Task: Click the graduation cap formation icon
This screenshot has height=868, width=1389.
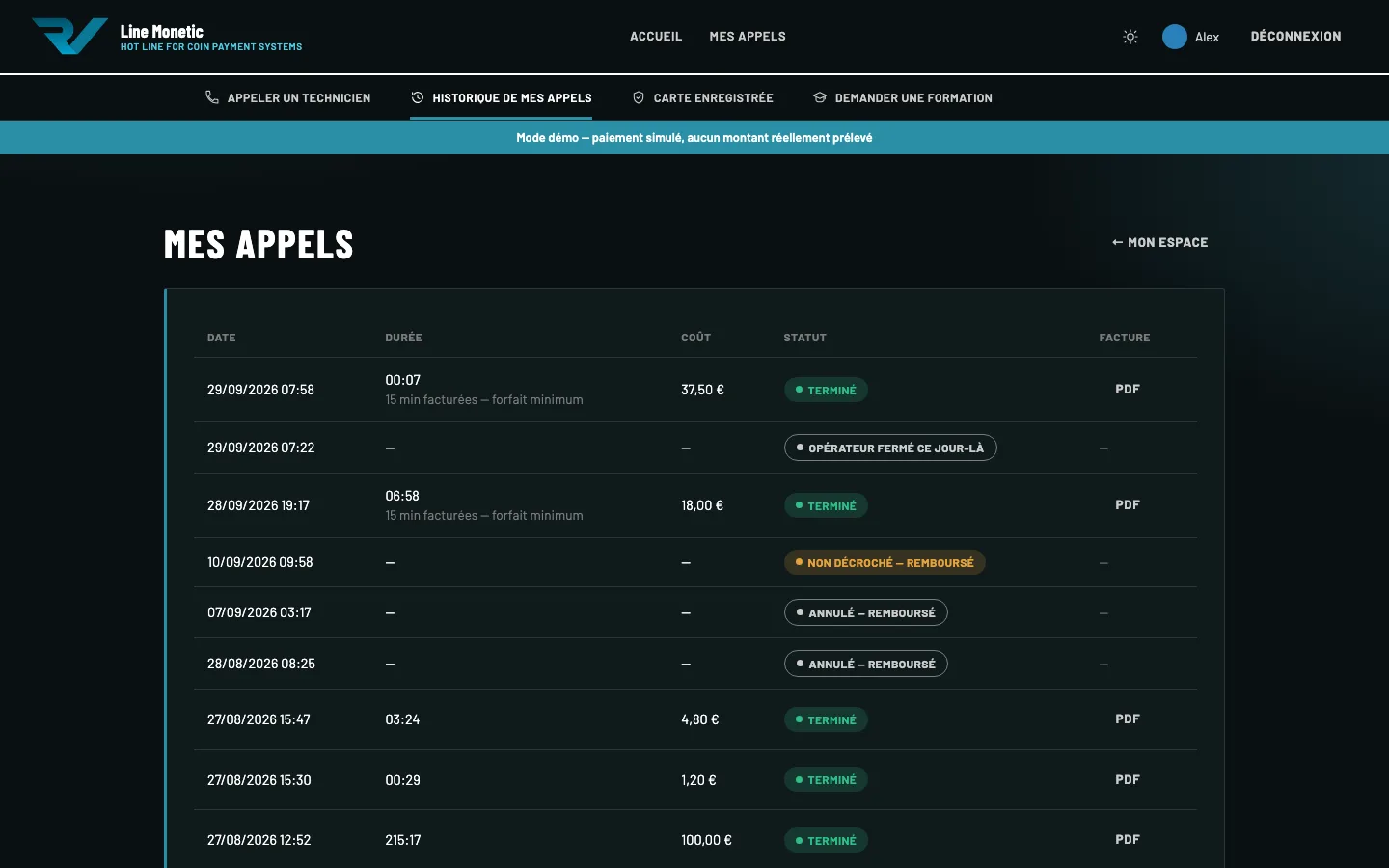Action: (820, 97)
